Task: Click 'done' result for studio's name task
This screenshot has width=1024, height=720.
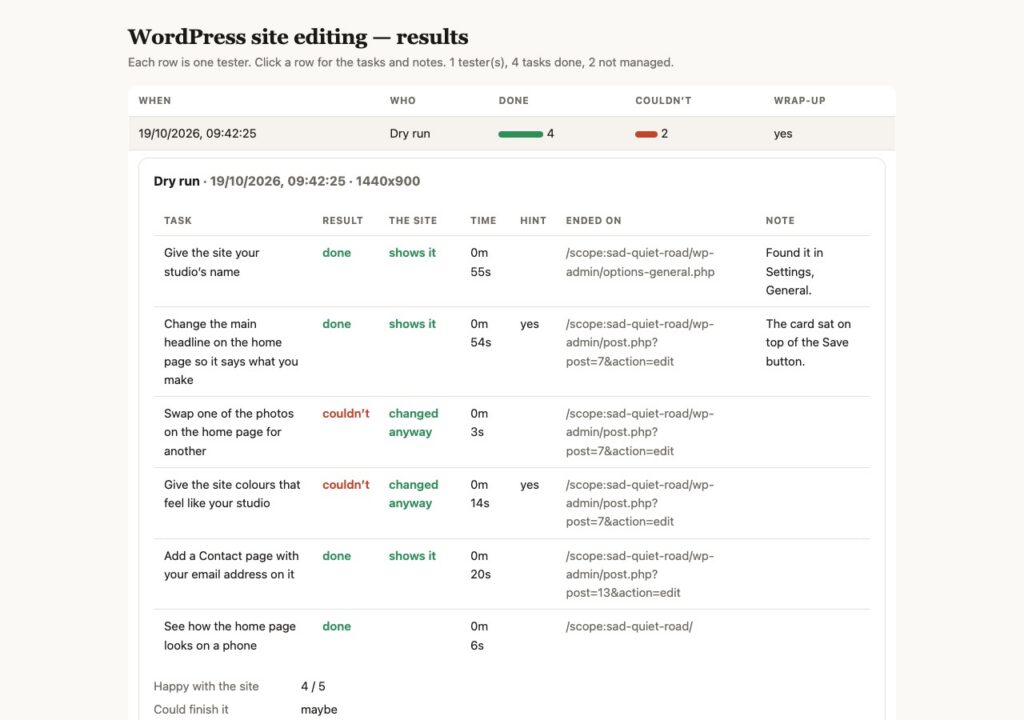Action: [x=336, y=253]
